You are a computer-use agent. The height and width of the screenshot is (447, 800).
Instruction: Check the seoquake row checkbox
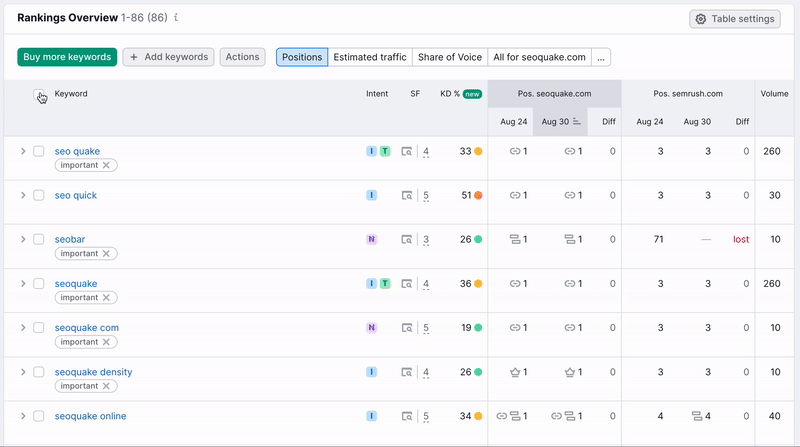(x=39, y=283)
